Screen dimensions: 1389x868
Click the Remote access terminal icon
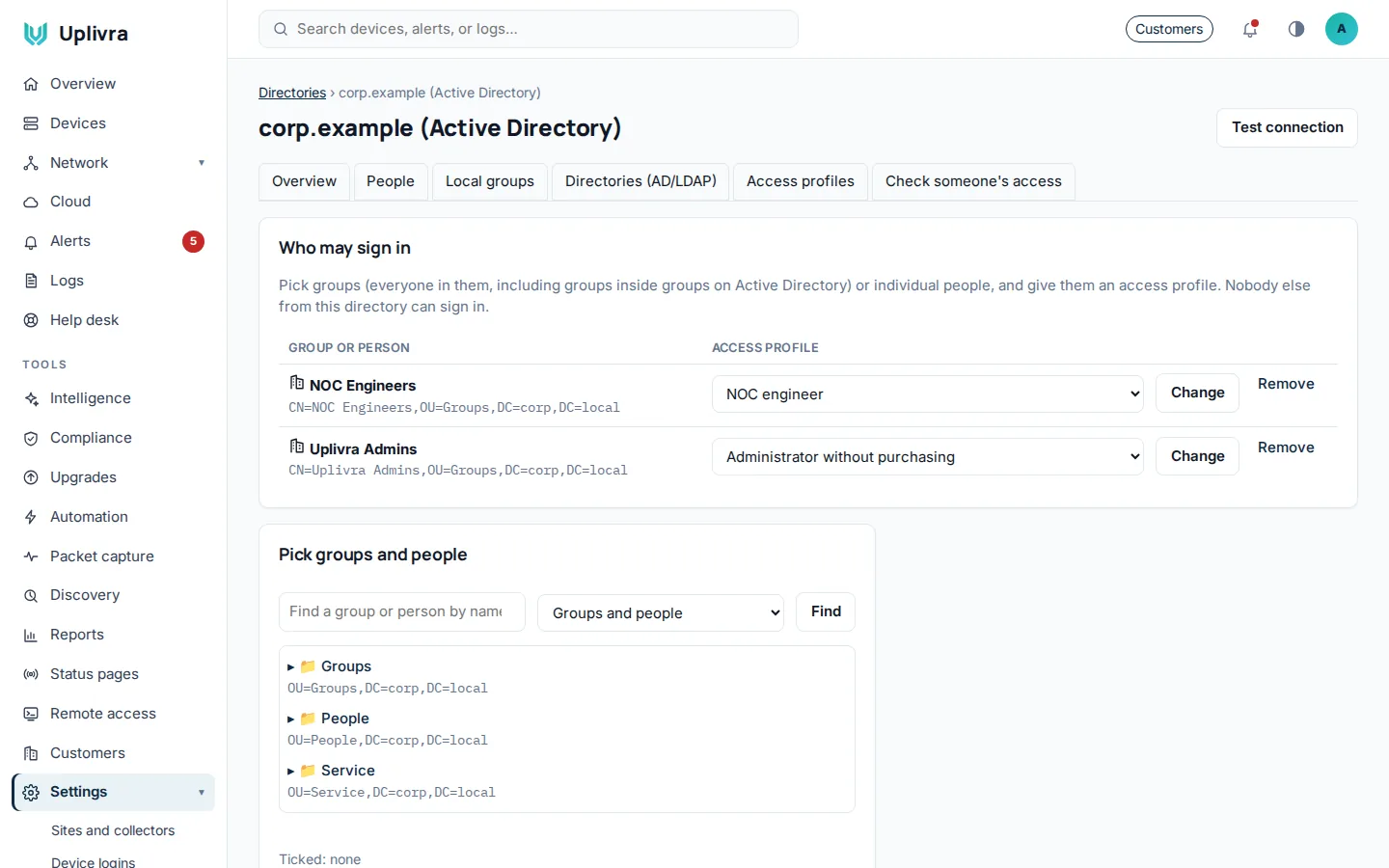coord(31,714)
